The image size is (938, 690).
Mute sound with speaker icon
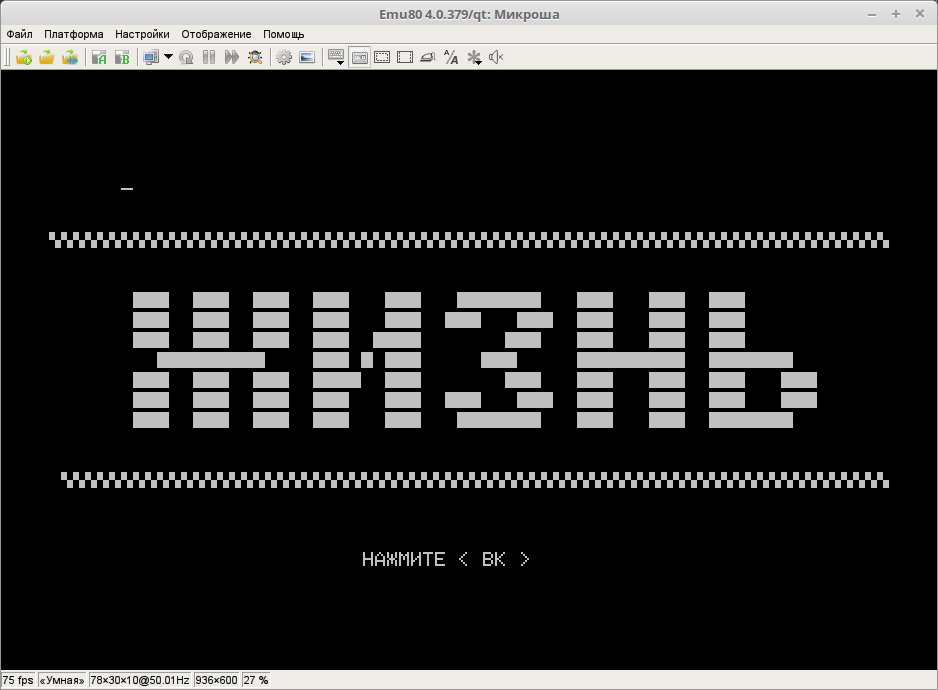coord(497,57)
